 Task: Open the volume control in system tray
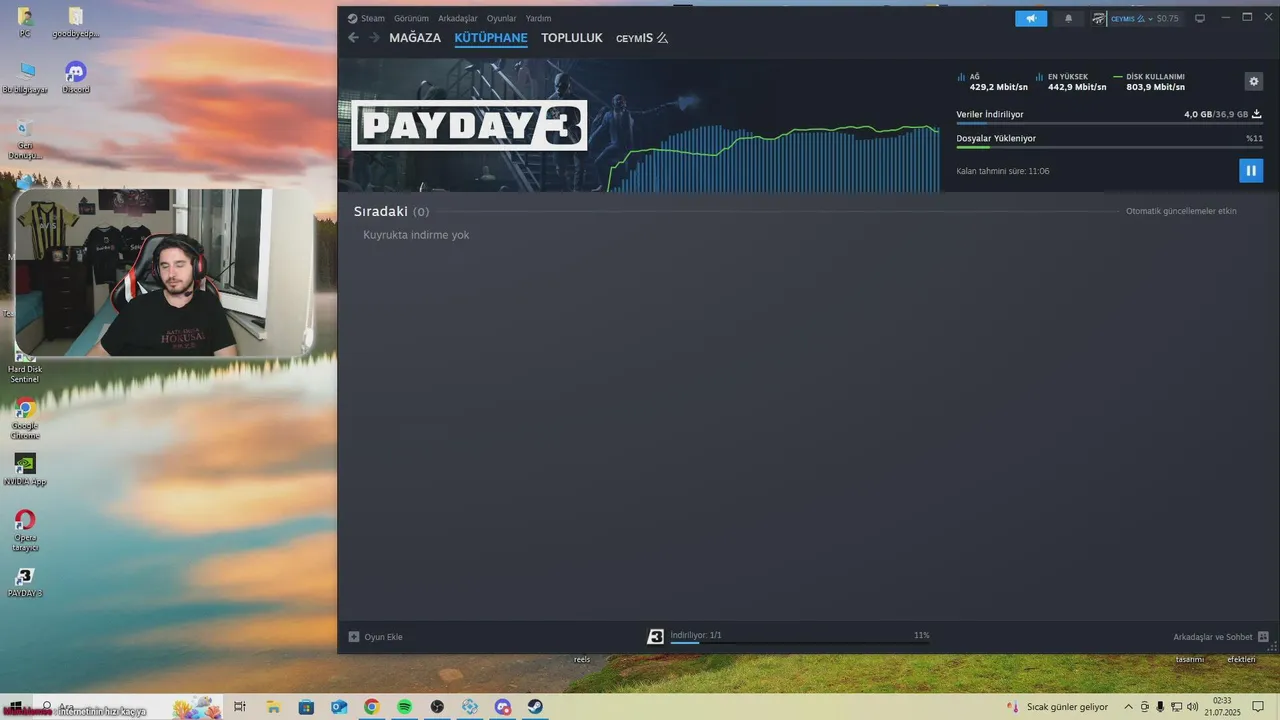(1192, 707)
